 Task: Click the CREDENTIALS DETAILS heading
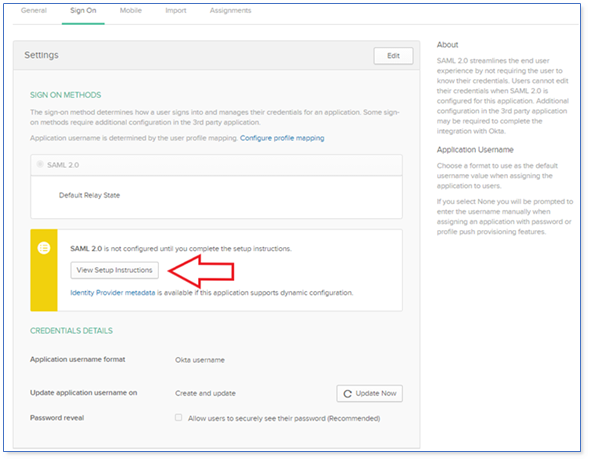tap(71, 331)
